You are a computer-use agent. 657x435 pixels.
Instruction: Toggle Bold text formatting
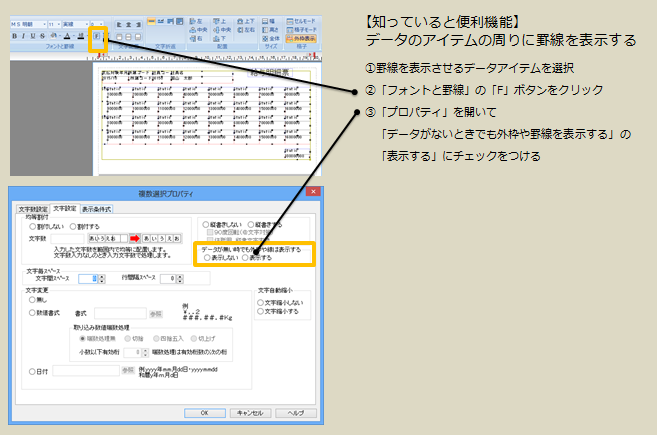point(14,36)
